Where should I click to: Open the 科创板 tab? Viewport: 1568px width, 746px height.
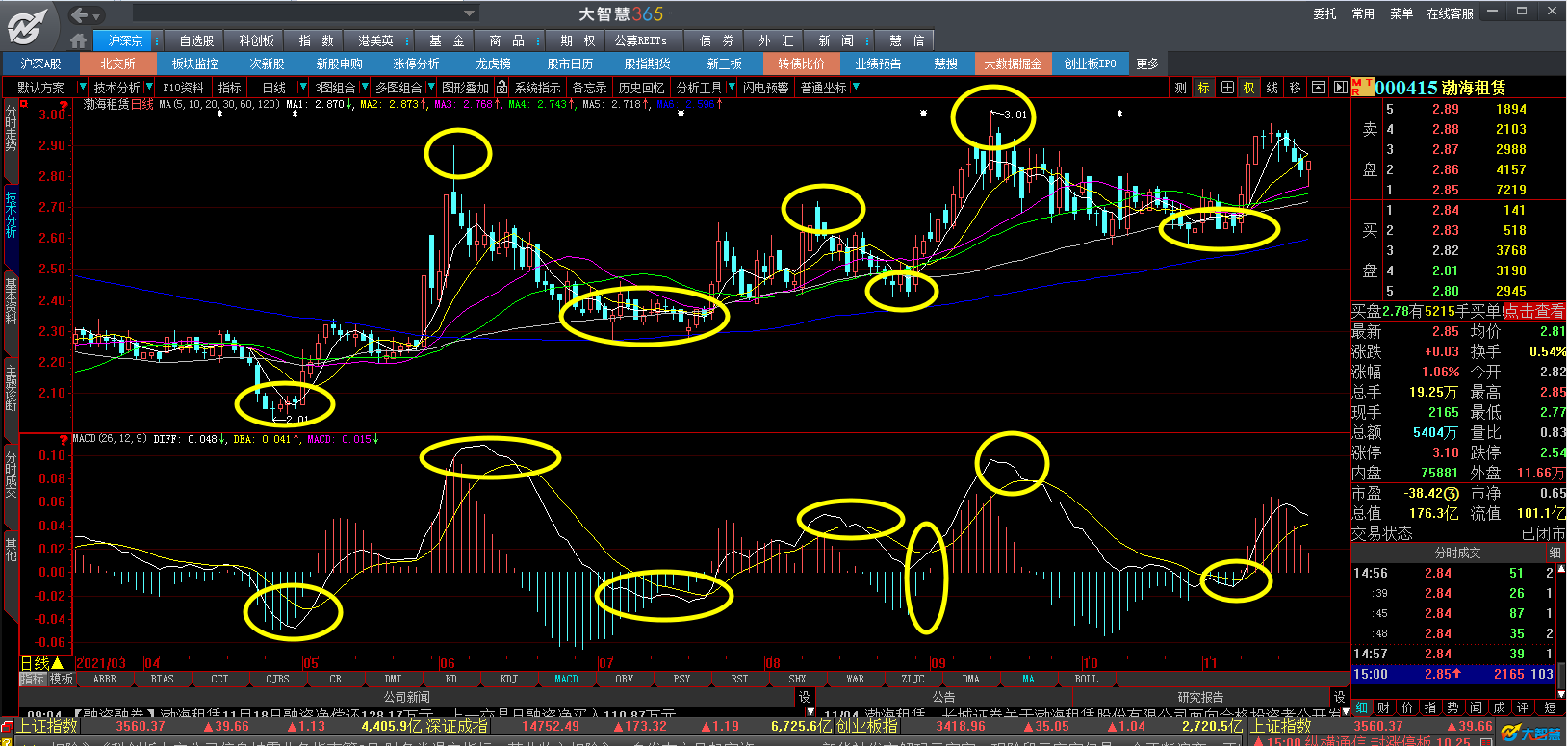(x=256, y=40)
